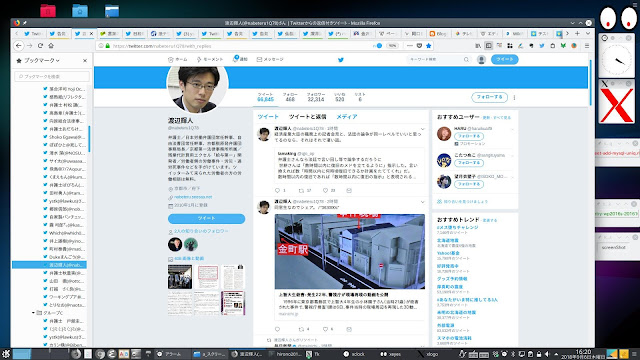Switch to the ツイート tab
The height and width of the screenshot is (360, 640).
pos(268,117)
